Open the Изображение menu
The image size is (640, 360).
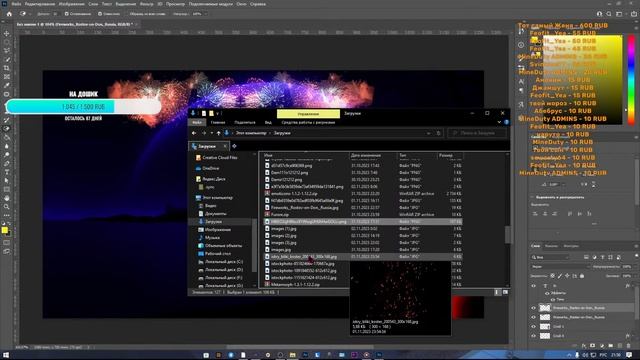[71, 4]
